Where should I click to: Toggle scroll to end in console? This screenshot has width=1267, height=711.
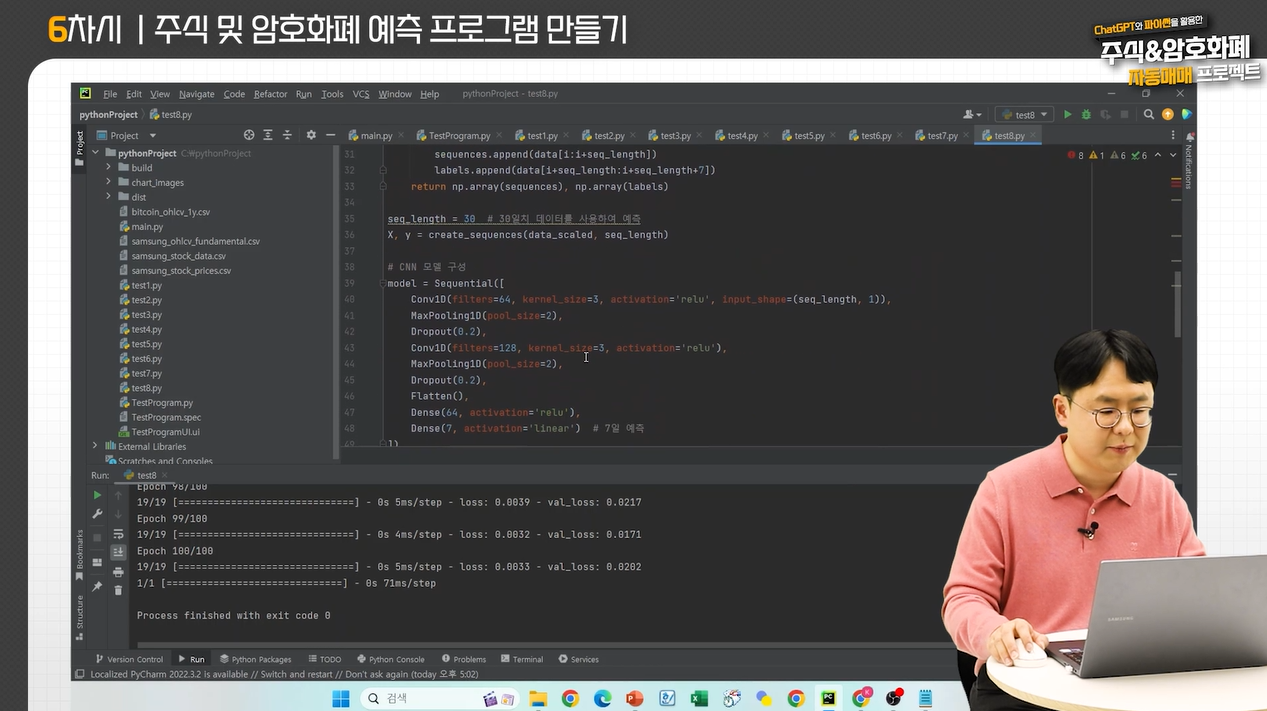(x=118, y=552)
